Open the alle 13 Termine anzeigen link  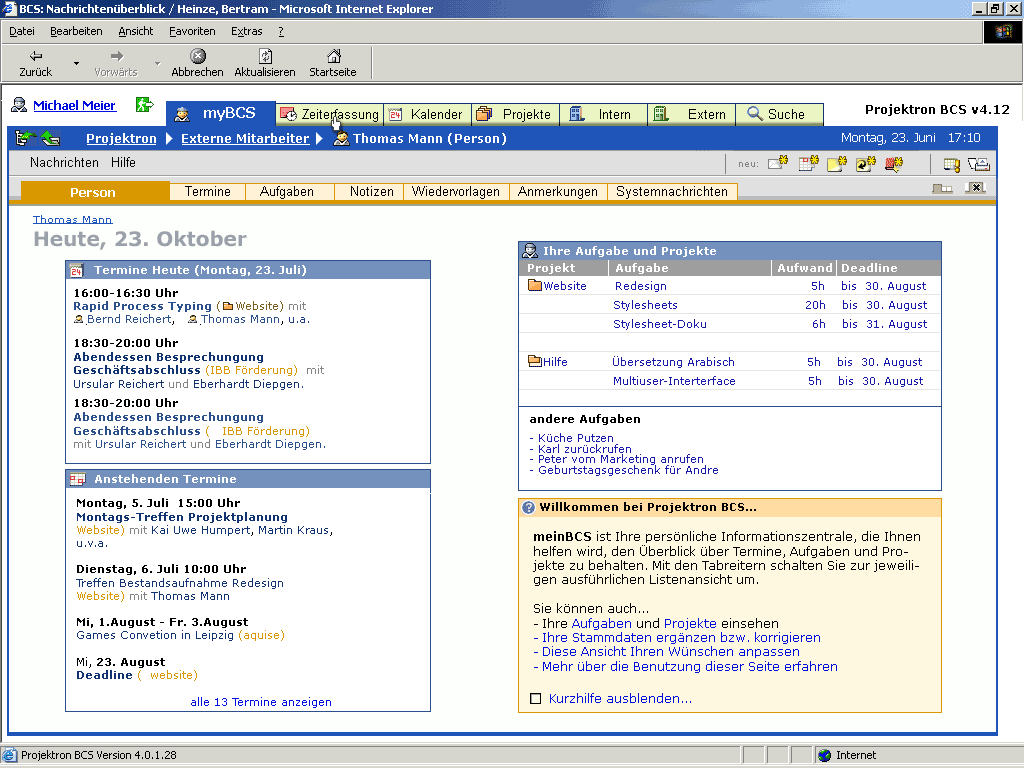tap(261, 702)
